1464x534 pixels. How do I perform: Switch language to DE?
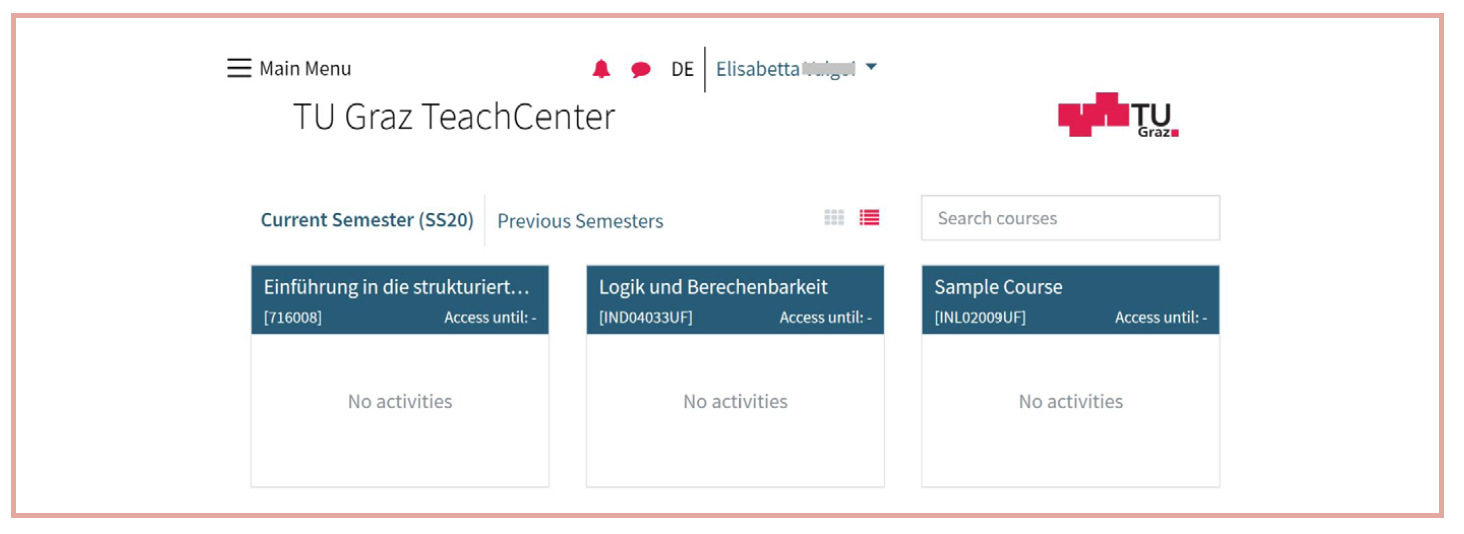[x=682, y=69]
